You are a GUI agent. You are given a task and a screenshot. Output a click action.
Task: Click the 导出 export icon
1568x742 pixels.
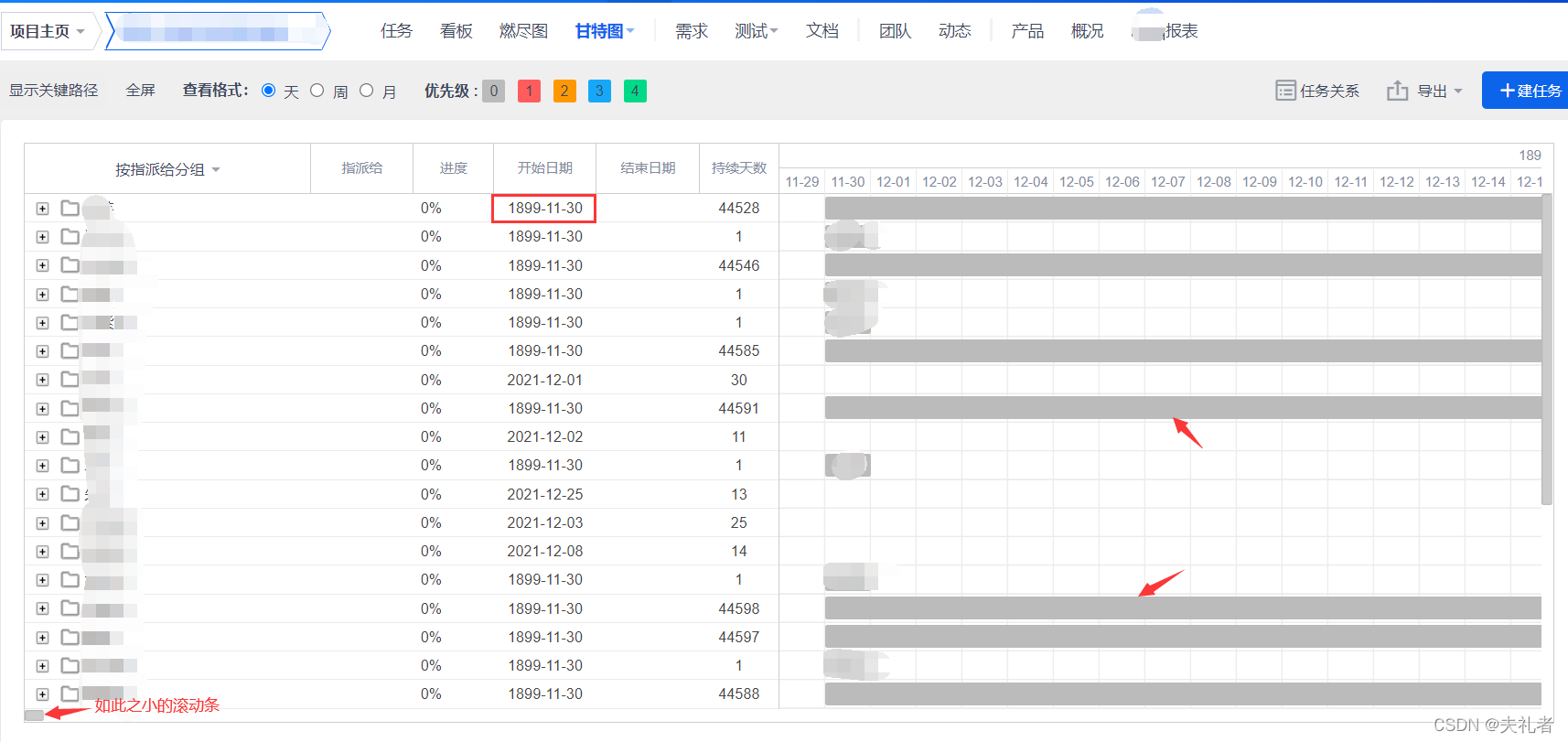click(1397, 91)
